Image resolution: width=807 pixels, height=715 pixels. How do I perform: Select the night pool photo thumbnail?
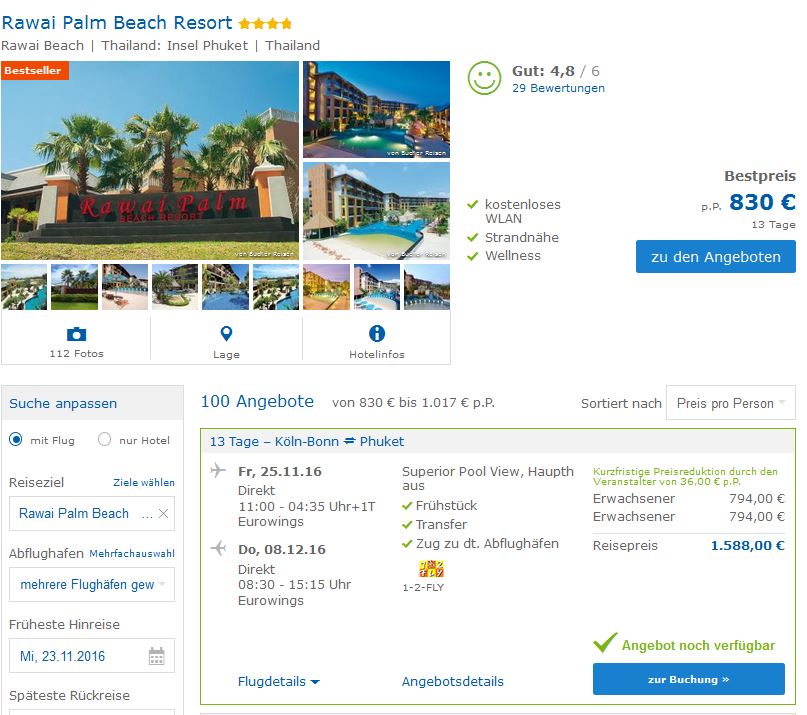pos(376,109)
